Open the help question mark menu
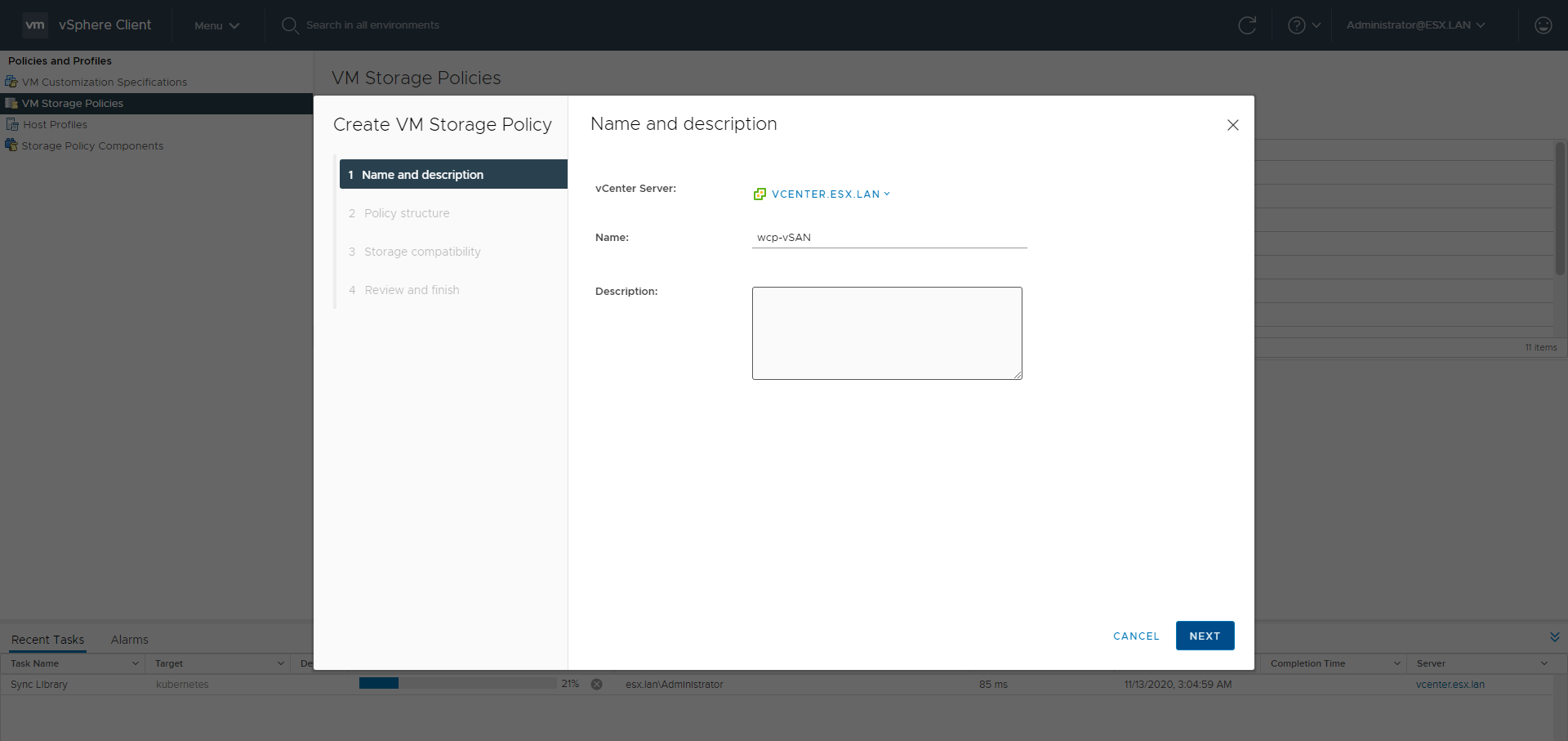The width and height of the screenshot is (1568, 741). (1303, 25)
